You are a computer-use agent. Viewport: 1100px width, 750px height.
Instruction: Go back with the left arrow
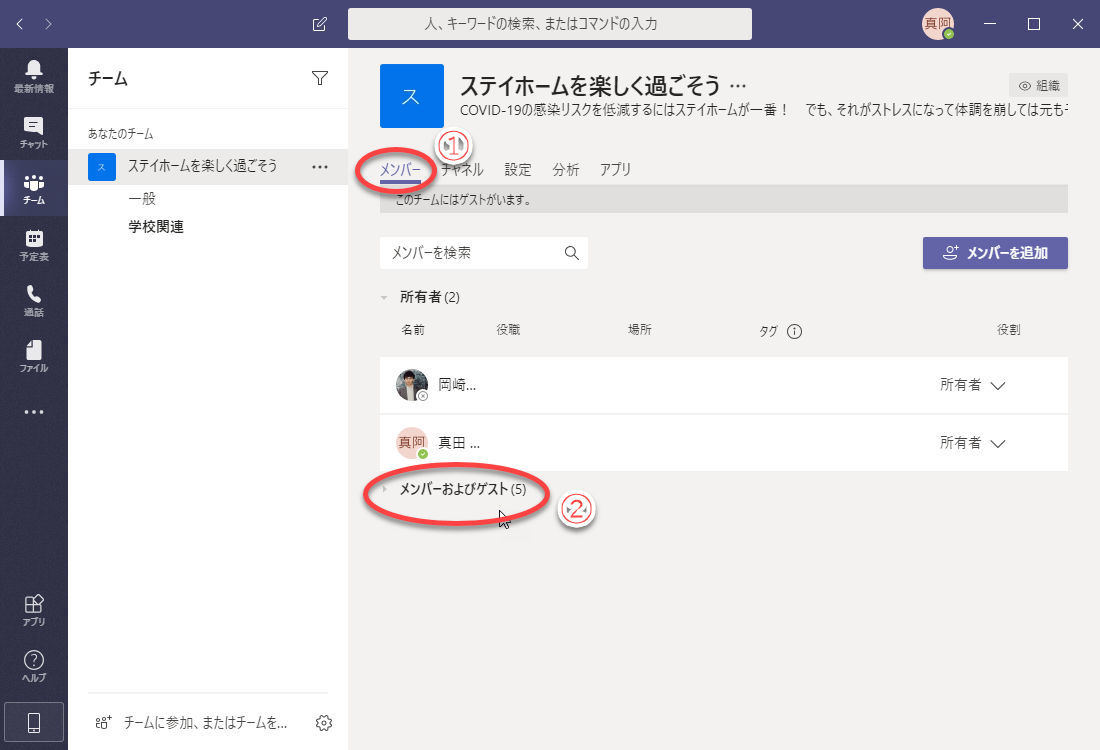click(x=20, y=24)
